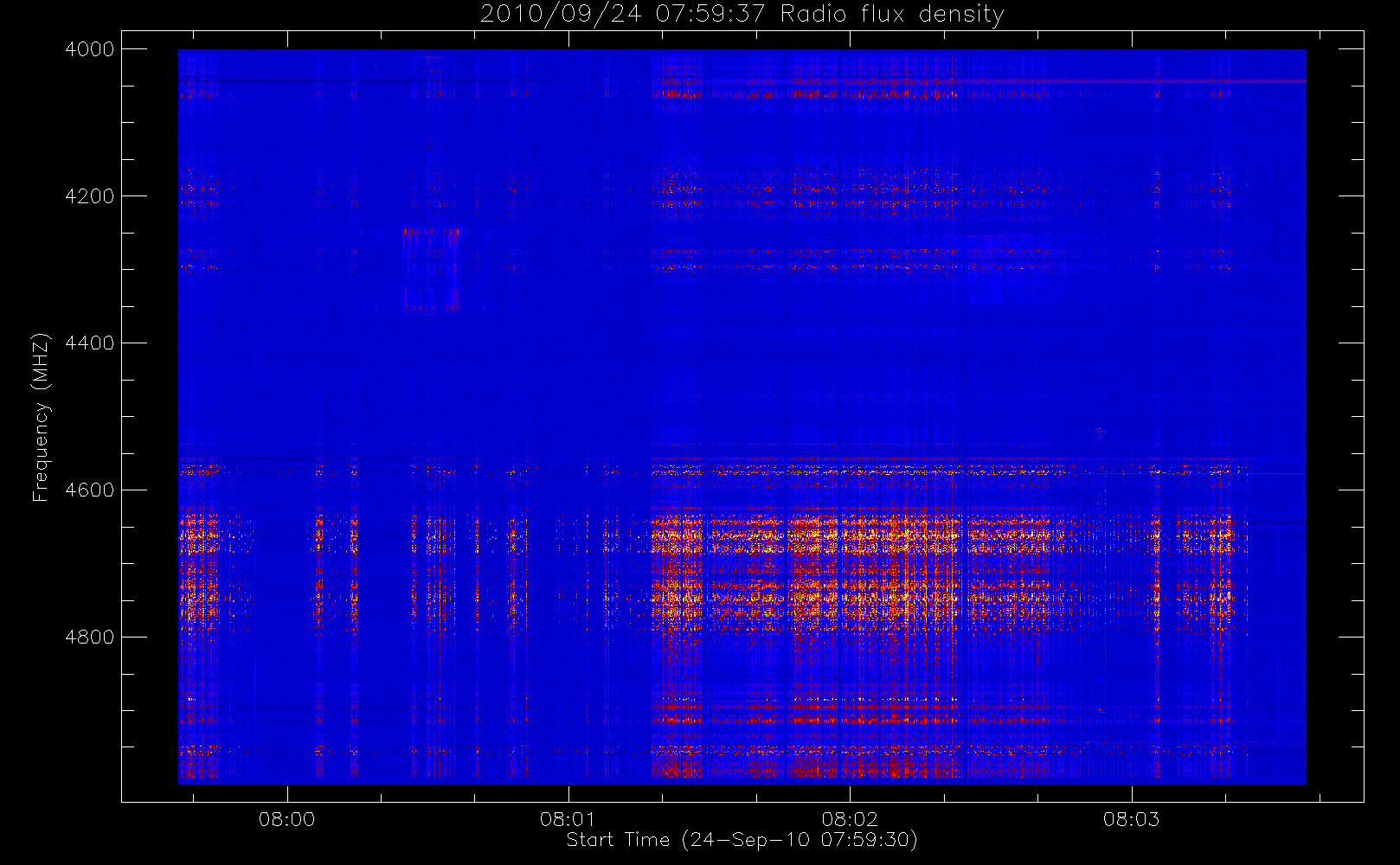Select the 4600 frequency tick label
This screenshot has width=1400, height=865.
tap(89, 490)
